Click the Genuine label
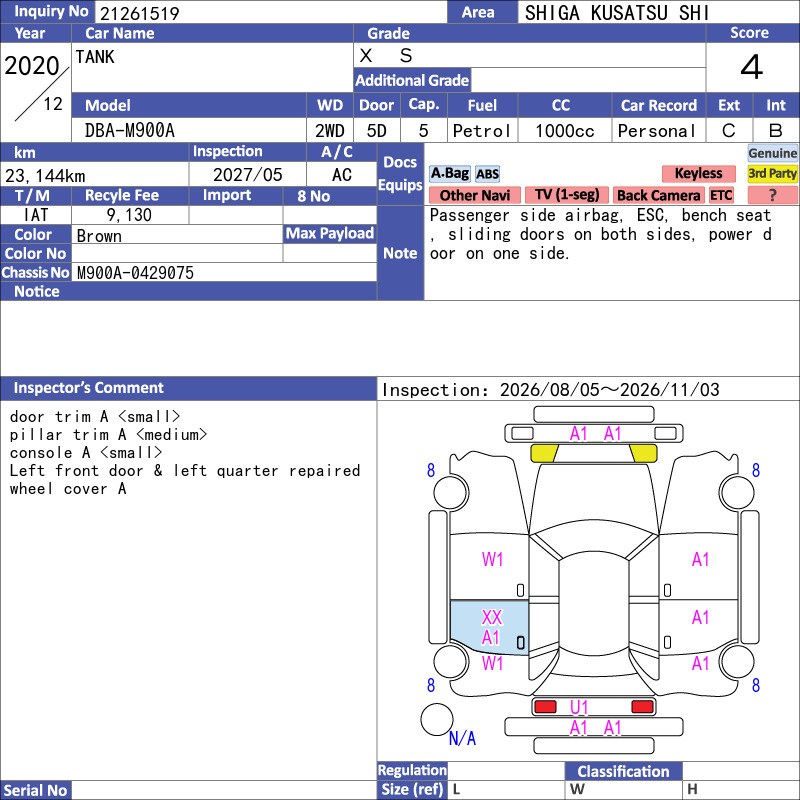The width and height of the screenshot is (800, 800). 772,153
